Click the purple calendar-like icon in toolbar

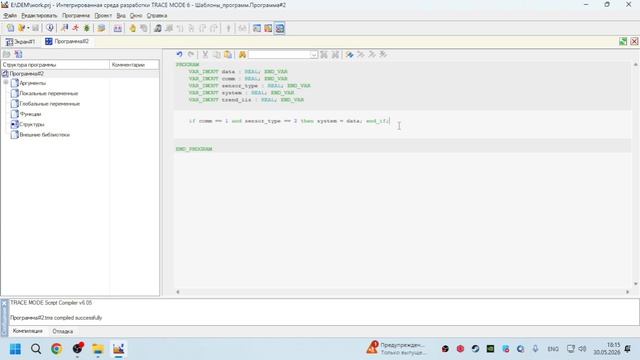pyautogui.click(x=118, y=28)
